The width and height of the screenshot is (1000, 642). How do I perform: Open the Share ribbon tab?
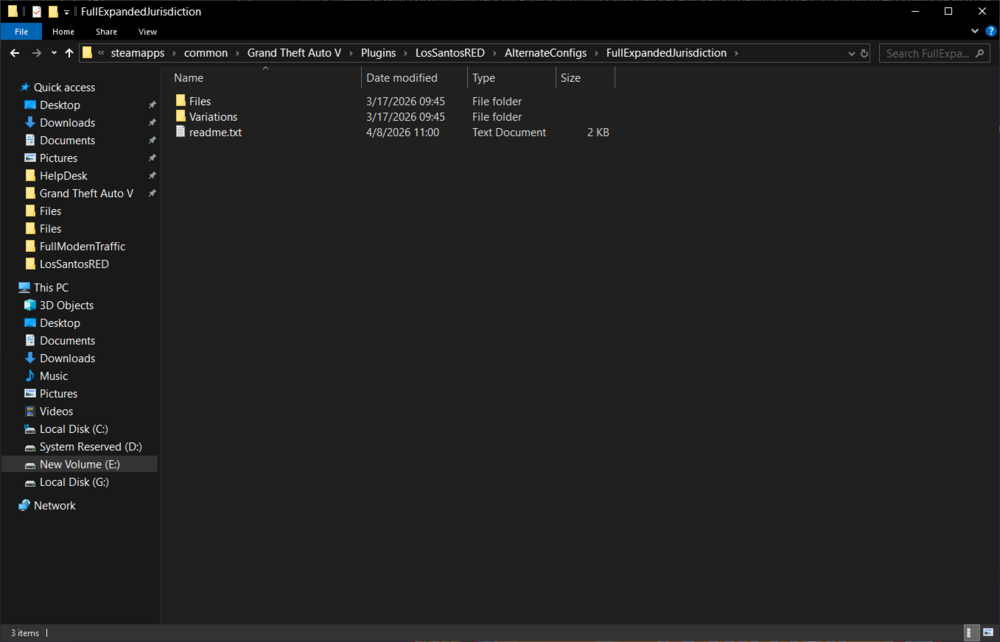pos(106,31)
